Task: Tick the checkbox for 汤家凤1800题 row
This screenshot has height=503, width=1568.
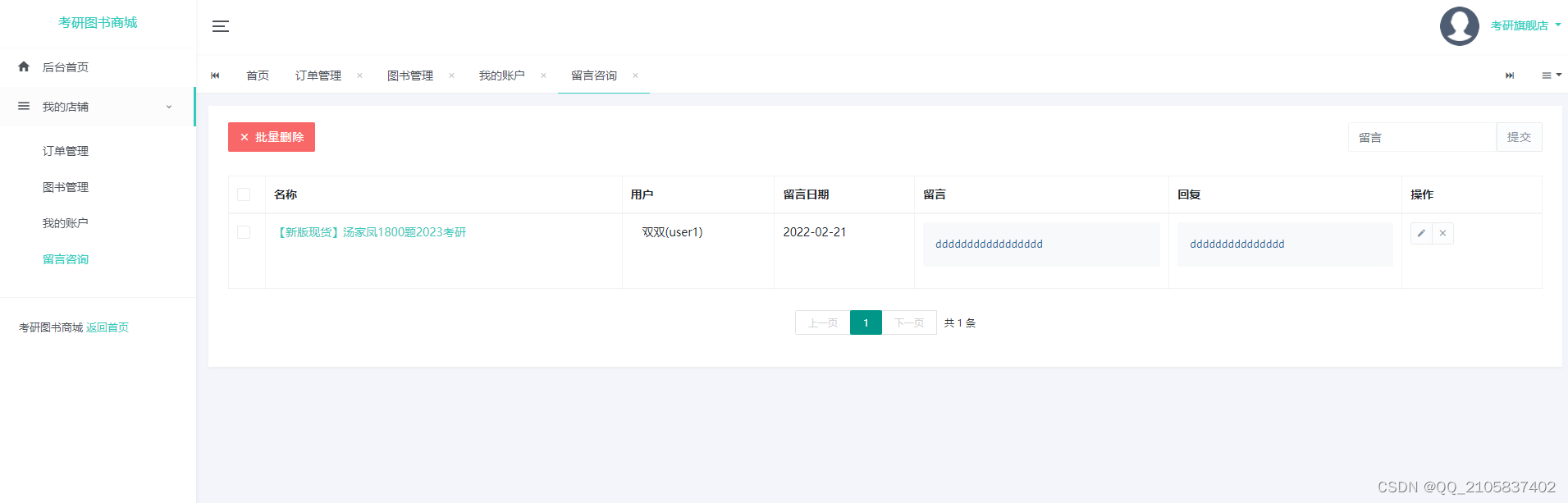Action: coord(244,232)
